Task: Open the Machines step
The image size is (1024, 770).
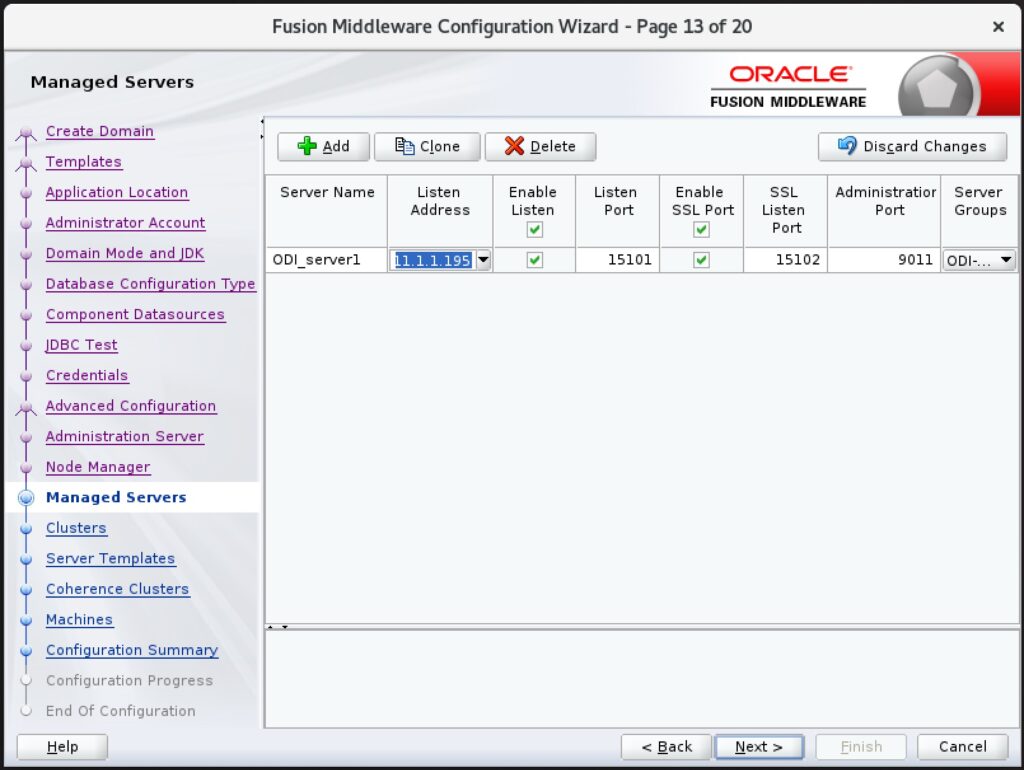Action: coord(79,620)
